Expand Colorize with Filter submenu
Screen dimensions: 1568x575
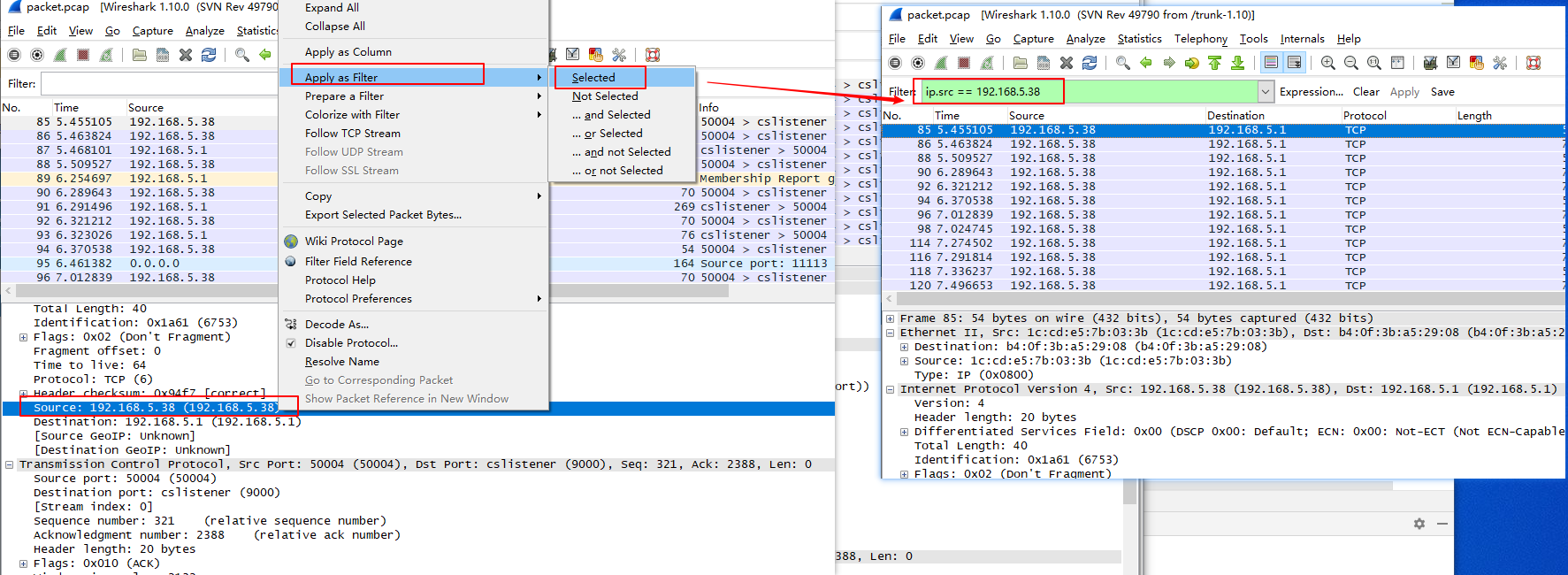coord(539,115)
